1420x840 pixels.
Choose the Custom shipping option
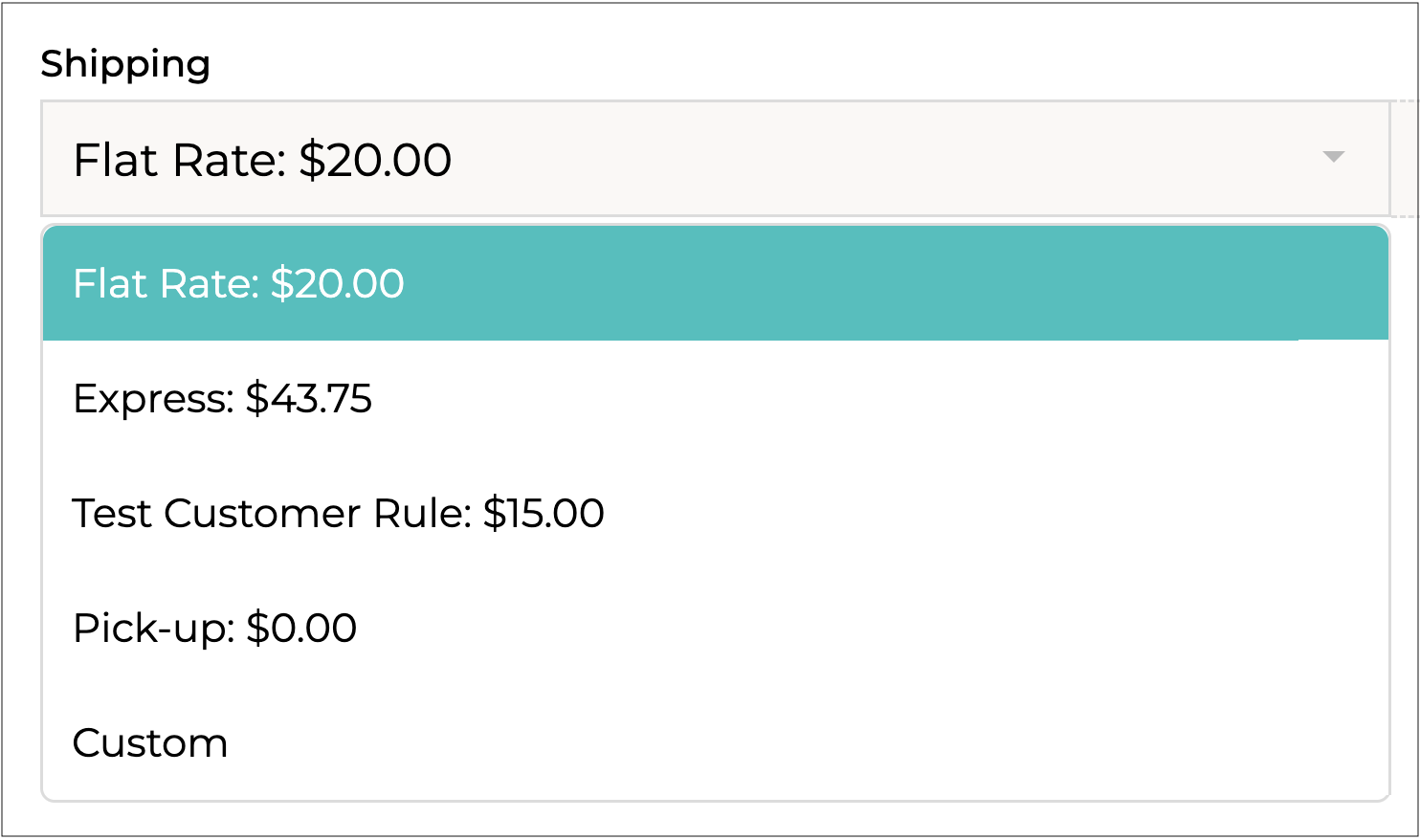pos(150,743)
